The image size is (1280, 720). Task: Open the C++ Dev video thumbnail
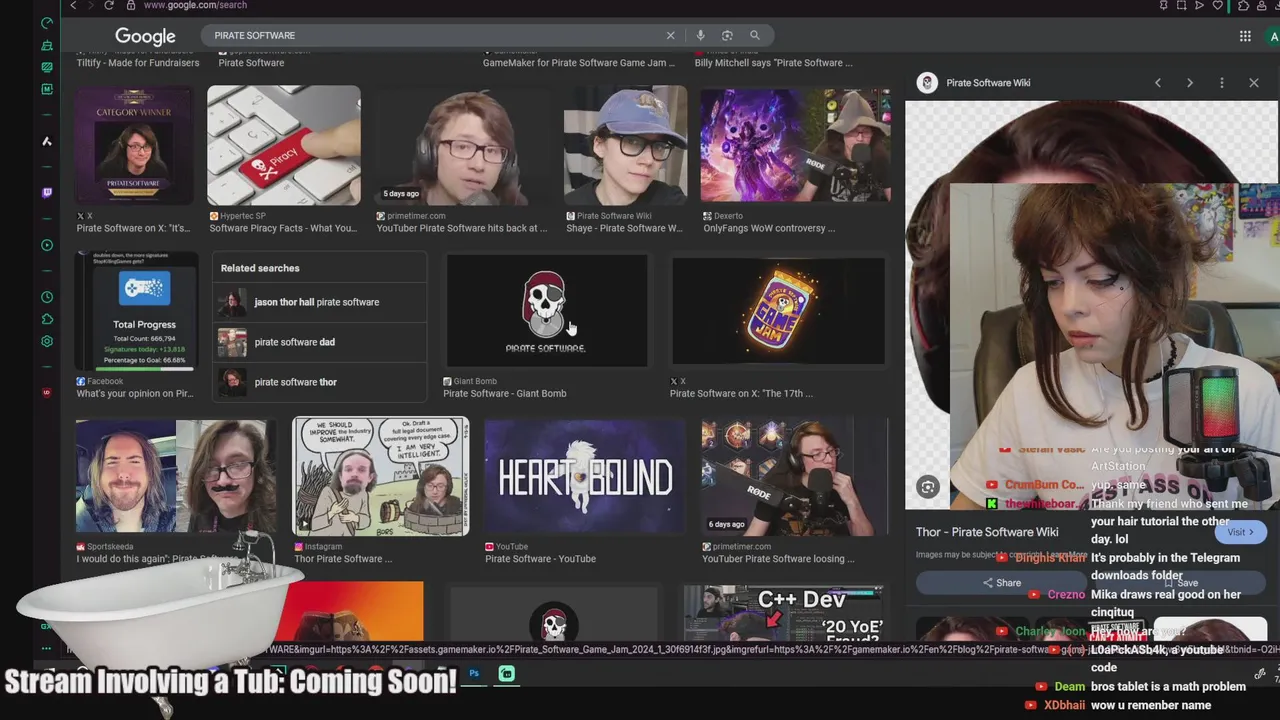point(783,612)
